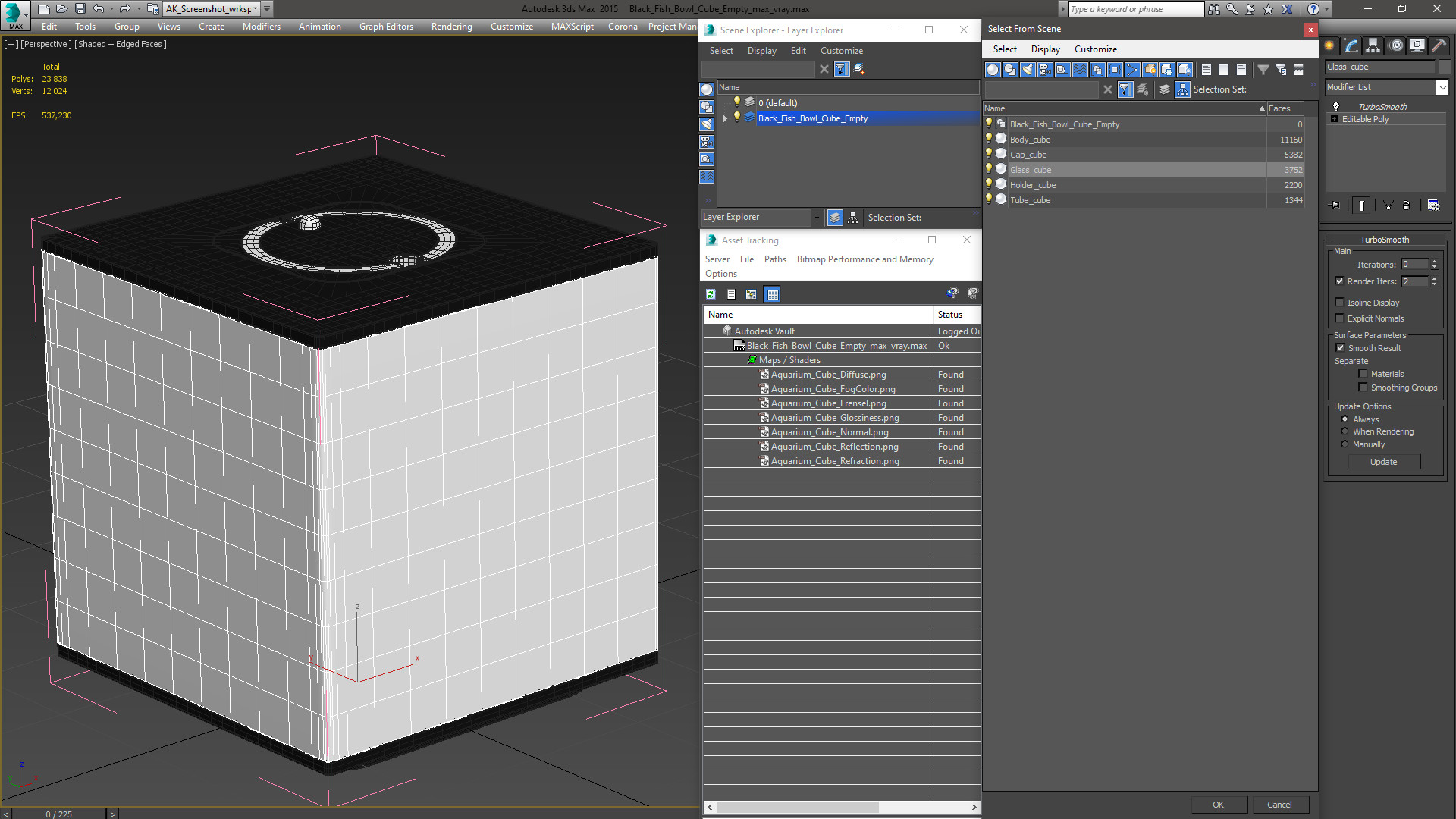Open the Graph Editors menu
Image resolution: width=1456 pixels, height=819 pixels.
pos(386,27)
